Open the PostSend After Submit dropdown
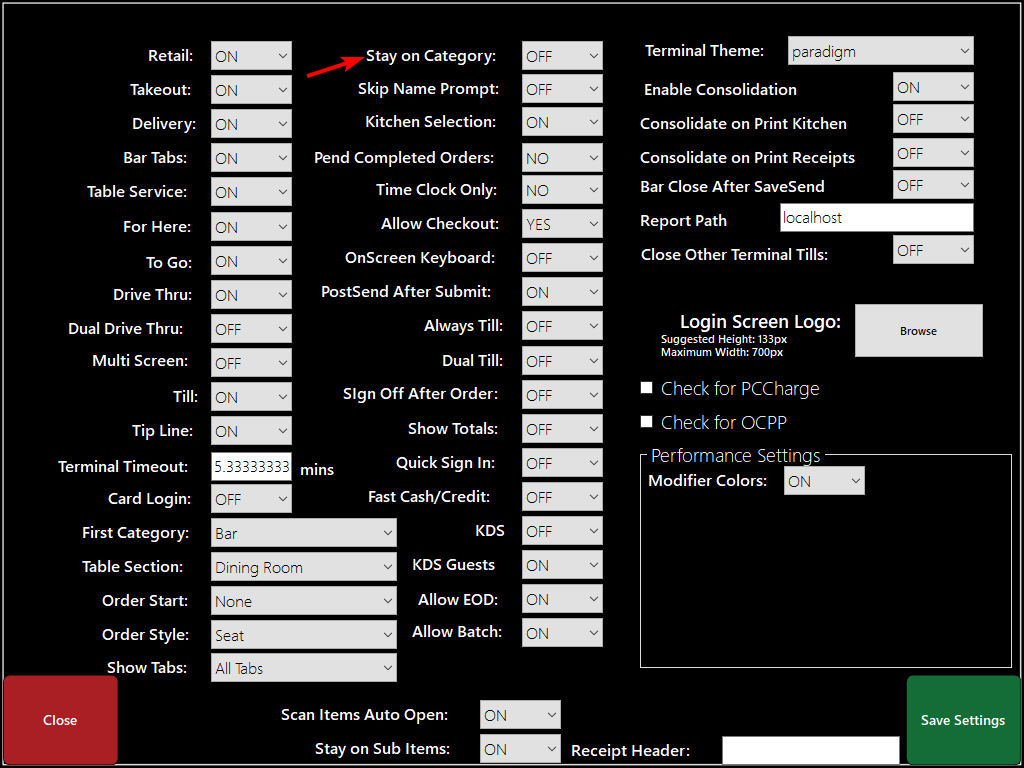The width and height of the screenshot is (1024, 768). (562, 292)
